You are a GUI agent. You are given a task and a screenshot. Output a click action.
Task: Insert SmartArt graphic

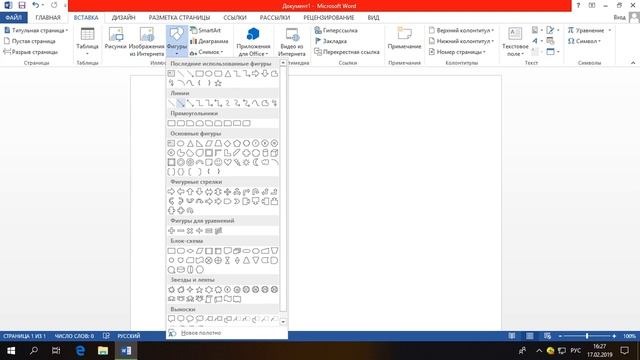point(205,30)
